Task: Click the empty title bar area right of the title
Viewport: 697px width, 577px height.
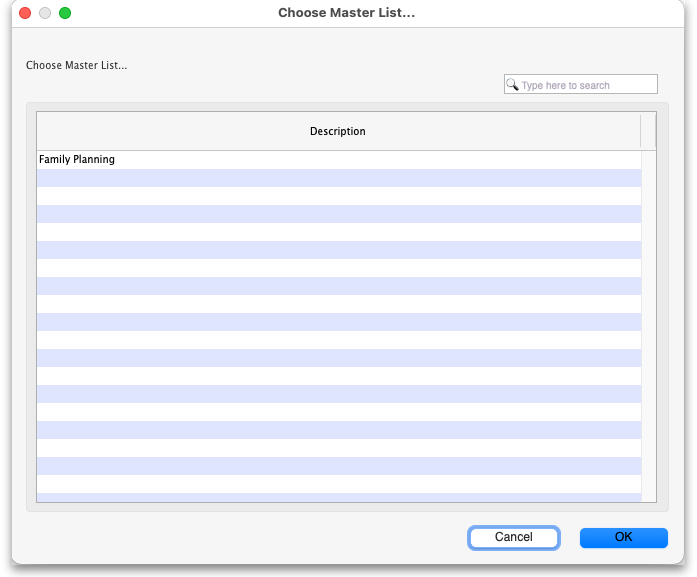Action: point(550,13)
